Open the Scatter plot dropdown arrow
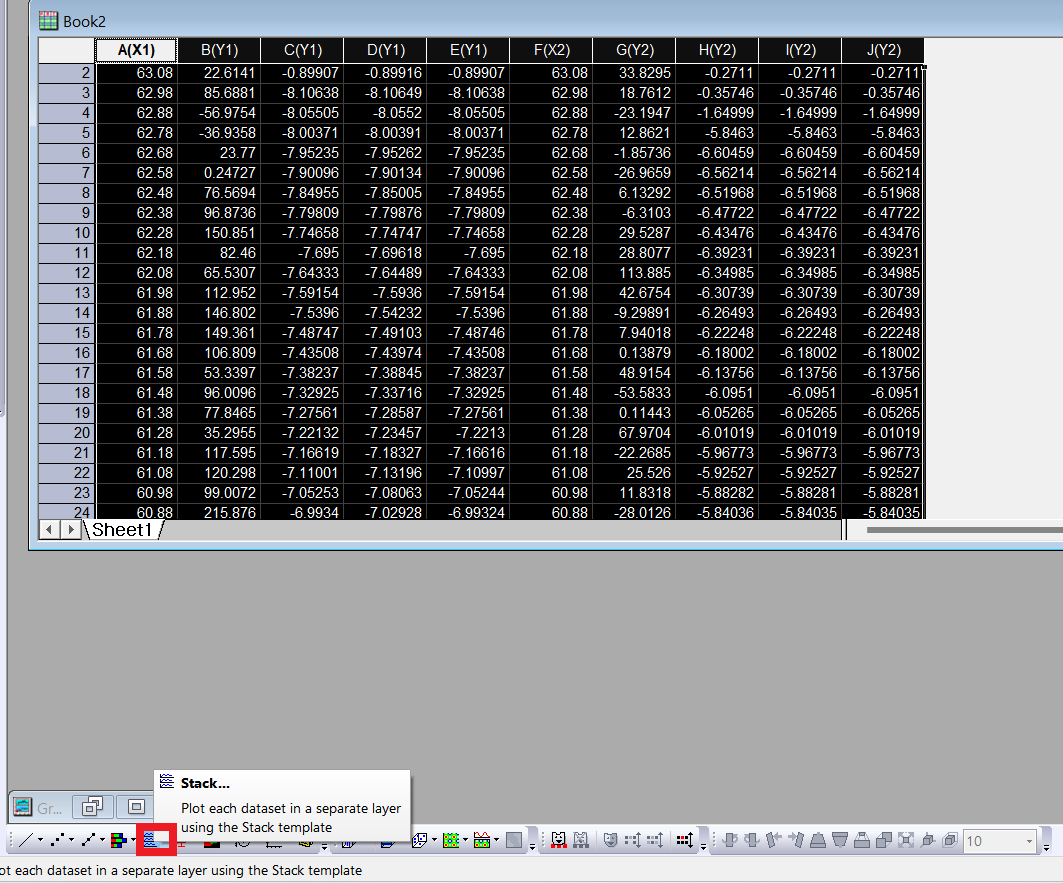 (72, 841)
